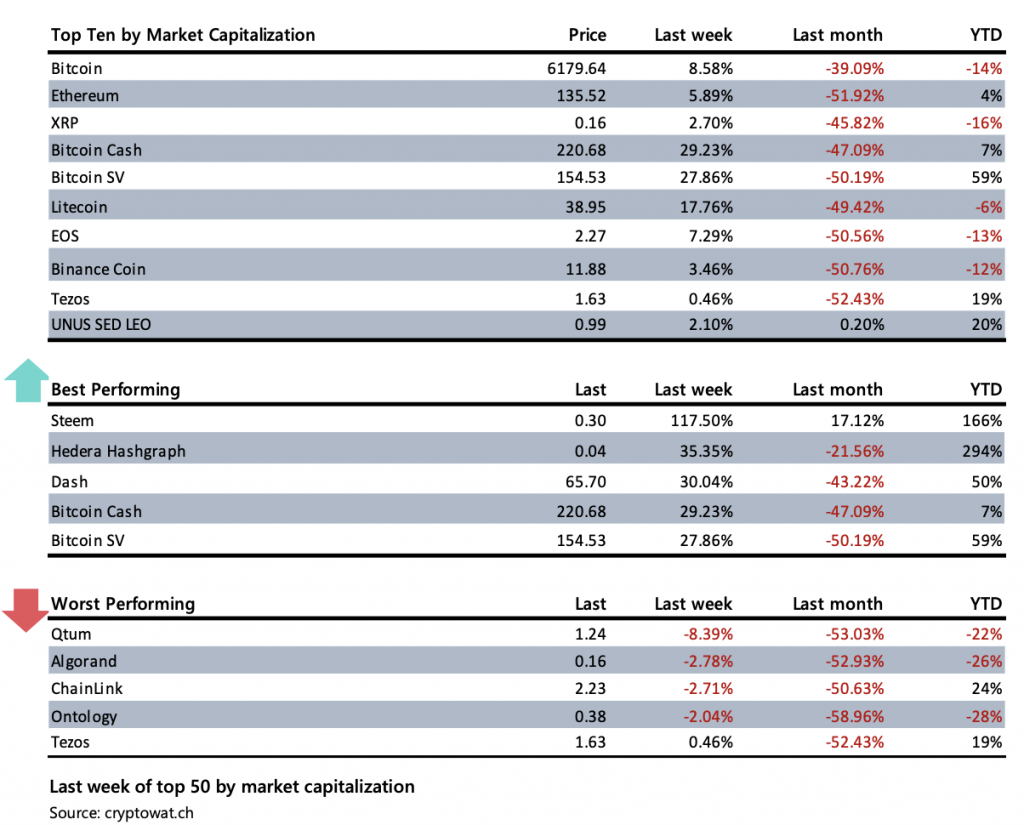Click the Price column header
The width and height of the screenshot is (1024, 825).
point(587,35)
